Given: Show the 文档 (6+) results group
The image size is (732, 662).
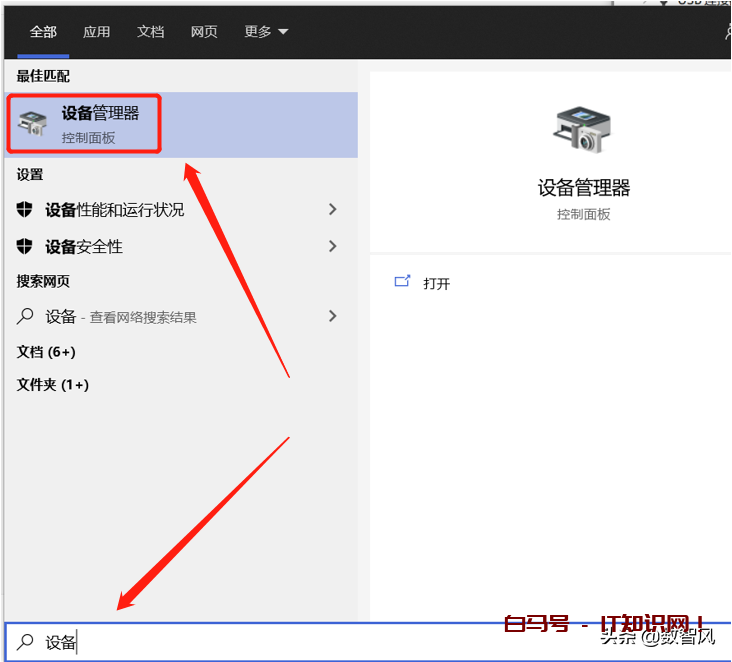Looking at the screenshot, I should coord(46,352).
